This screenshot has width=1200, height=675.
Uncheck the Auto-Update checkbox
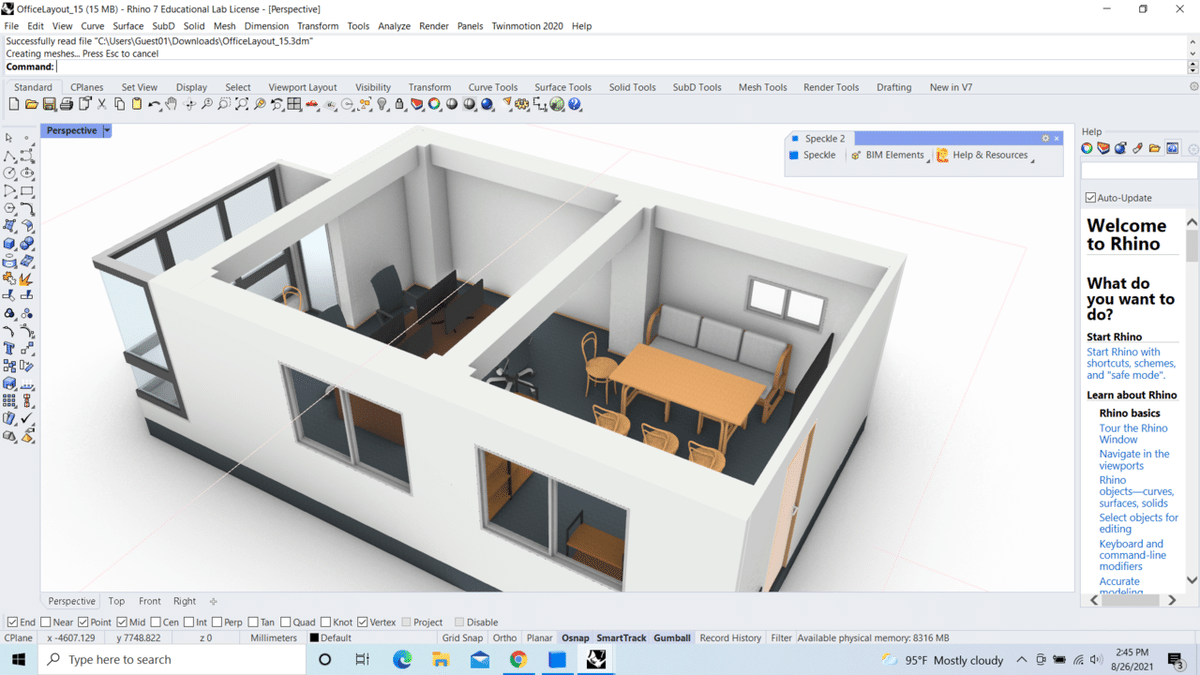point(1091,198)
